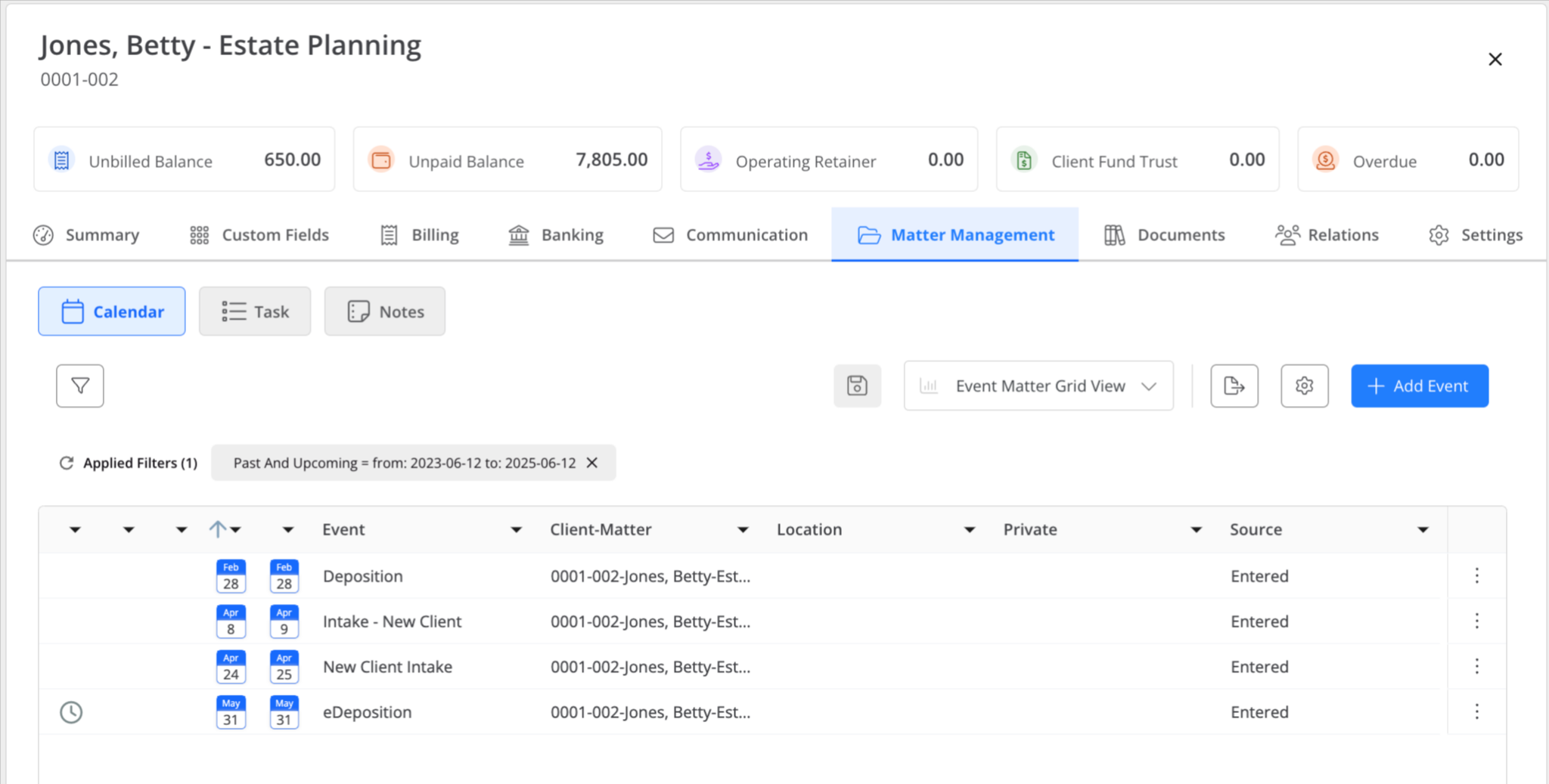
Task: Click the clock icon on eDeposition row
Action: coord(71,712)
